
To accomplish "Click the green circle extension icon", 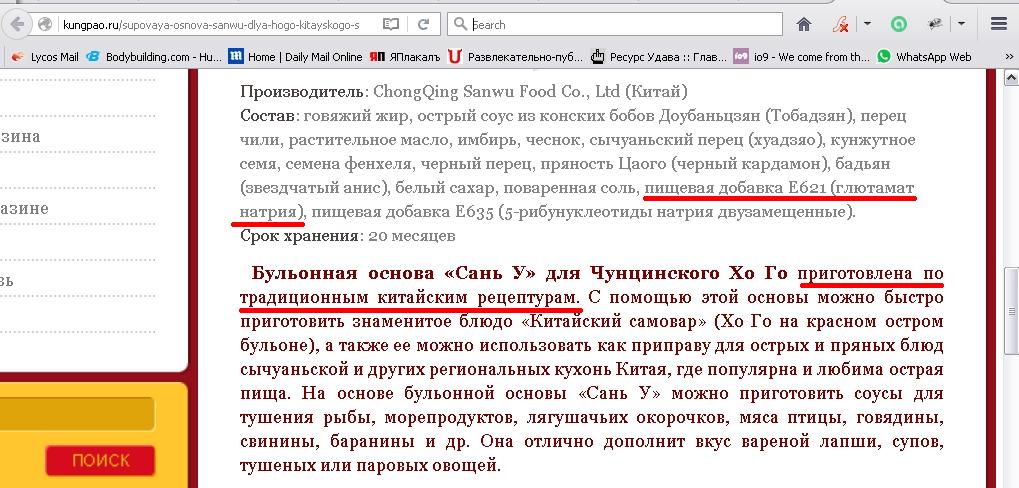I will tap(899, 25).
